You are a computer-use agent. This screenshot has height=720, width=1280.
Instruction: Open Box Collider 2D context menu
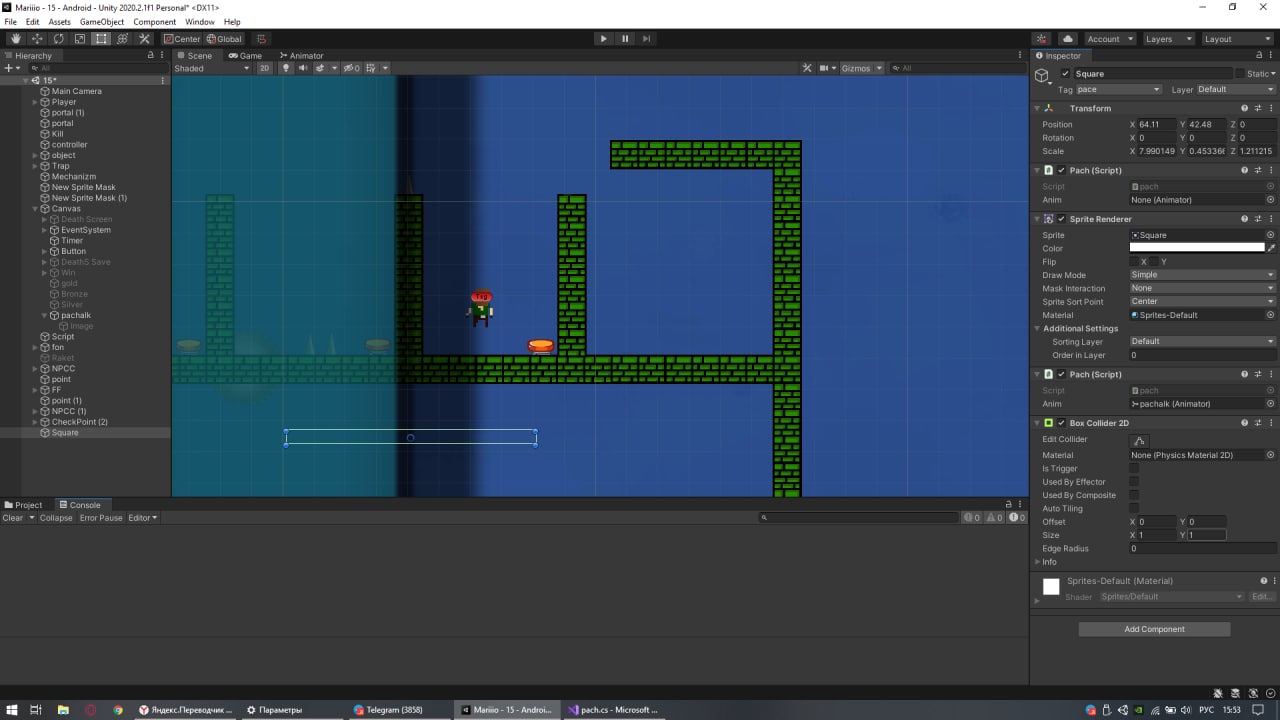1270,423
